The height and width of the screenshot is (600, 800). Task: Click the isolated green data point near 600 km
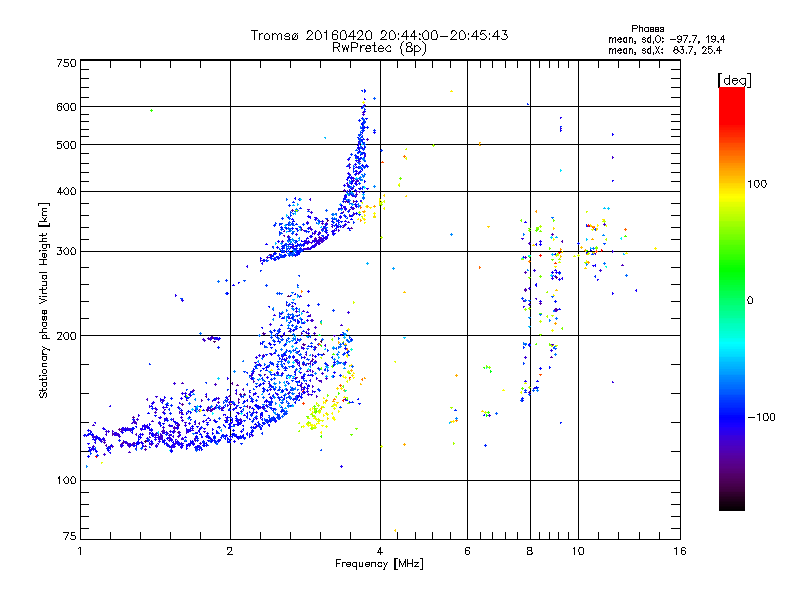point(152,110)
